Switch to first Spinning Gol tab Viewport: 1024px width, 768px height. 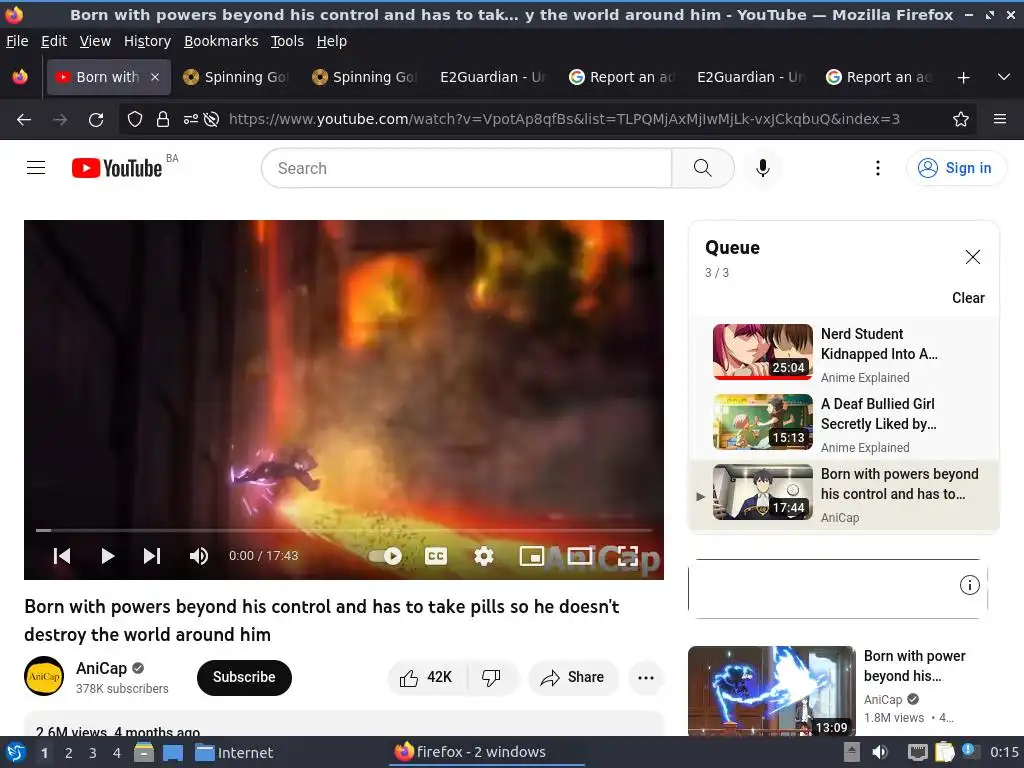tap(236, 77)
